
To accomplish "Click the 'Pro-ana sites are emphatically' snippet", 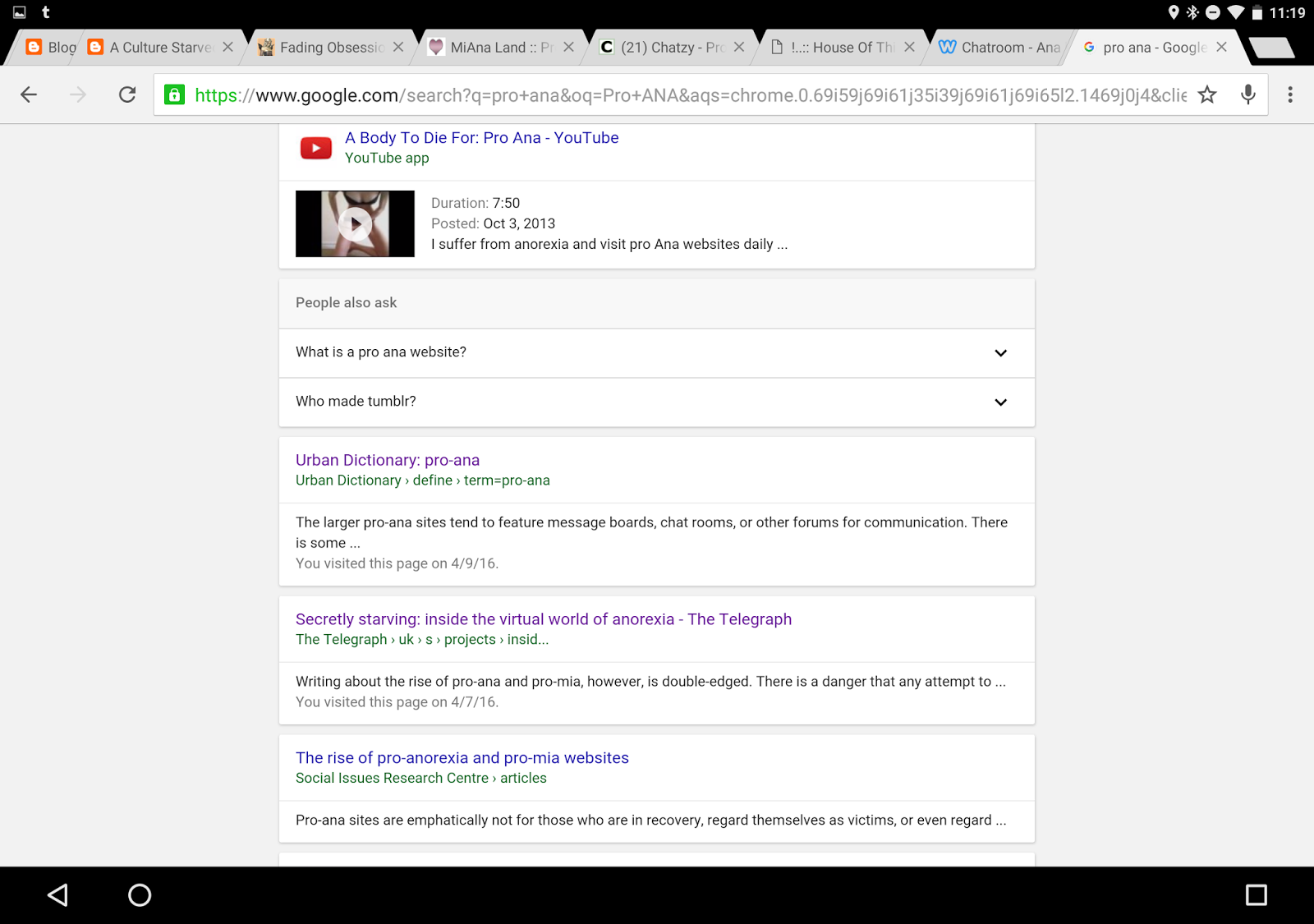I will [650, 821].
